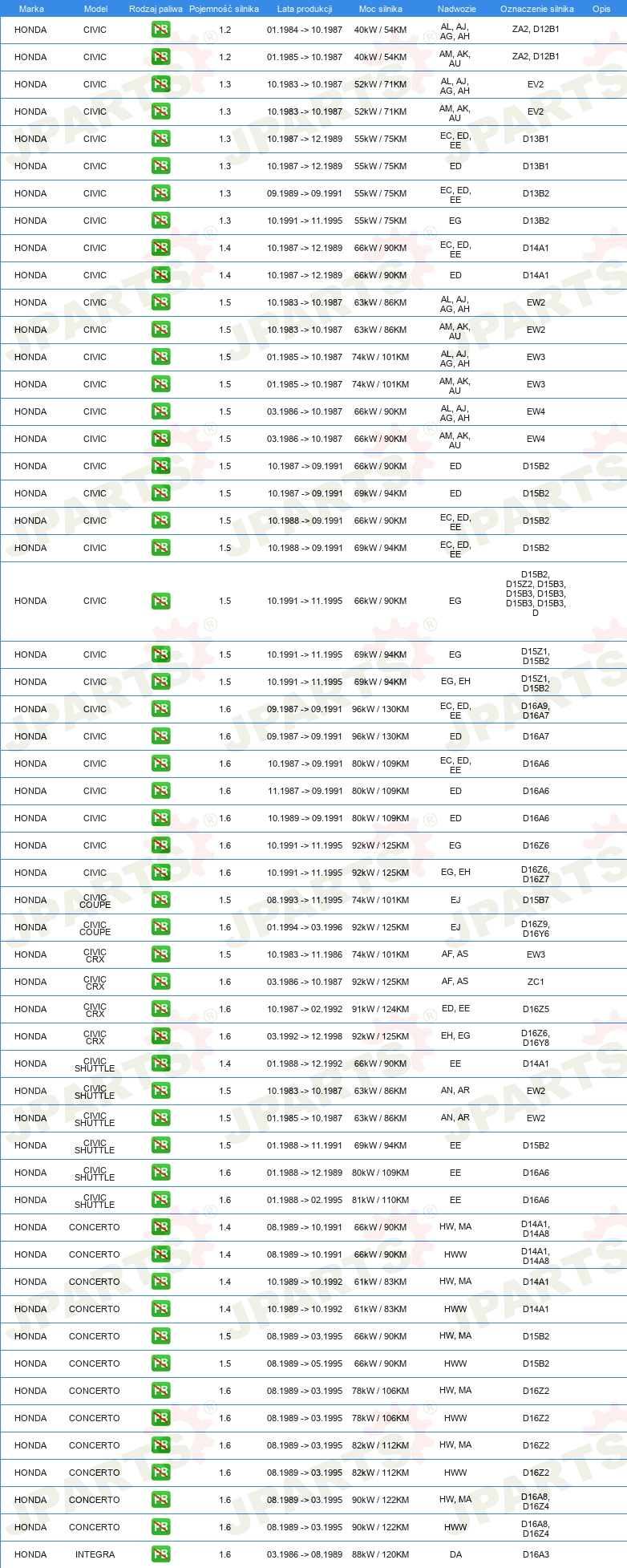This screenshot has height=1568, width=627.
Task: Select the INTEGRA model cell
Action: 95,1554
